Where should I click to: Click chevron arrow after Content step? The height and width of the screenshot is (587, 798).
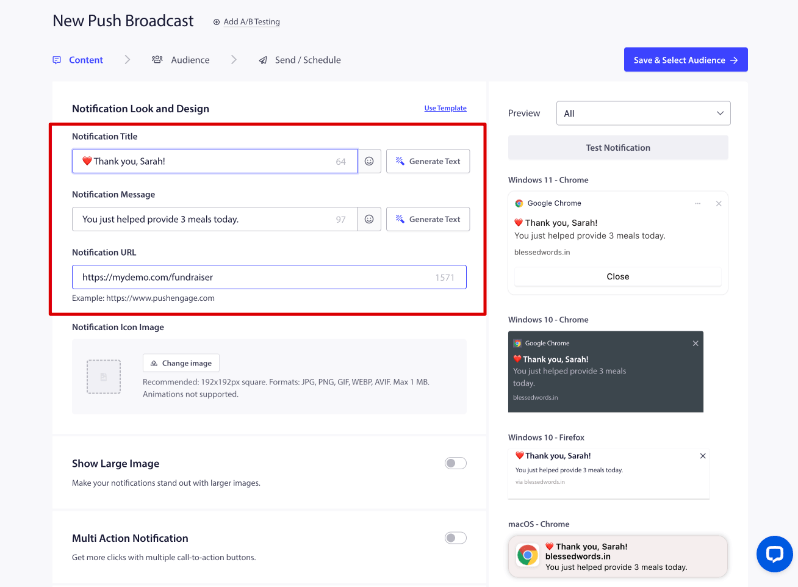[127, 60]
